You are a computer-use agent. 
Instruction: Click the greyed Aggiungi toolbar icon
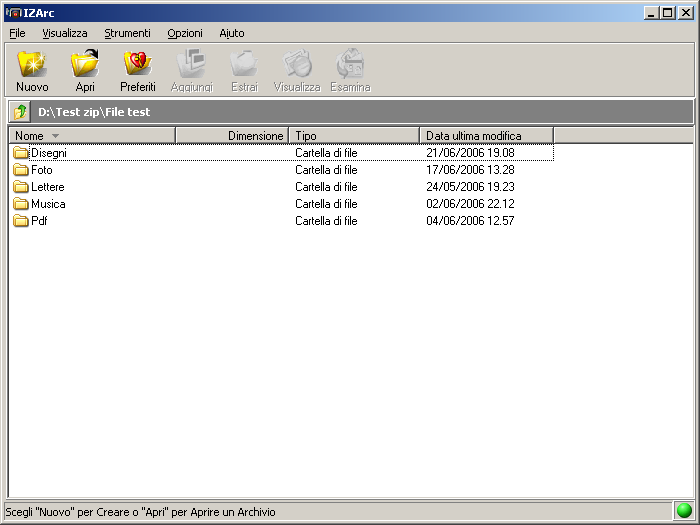pyautogui.click(x=192, y=63)
